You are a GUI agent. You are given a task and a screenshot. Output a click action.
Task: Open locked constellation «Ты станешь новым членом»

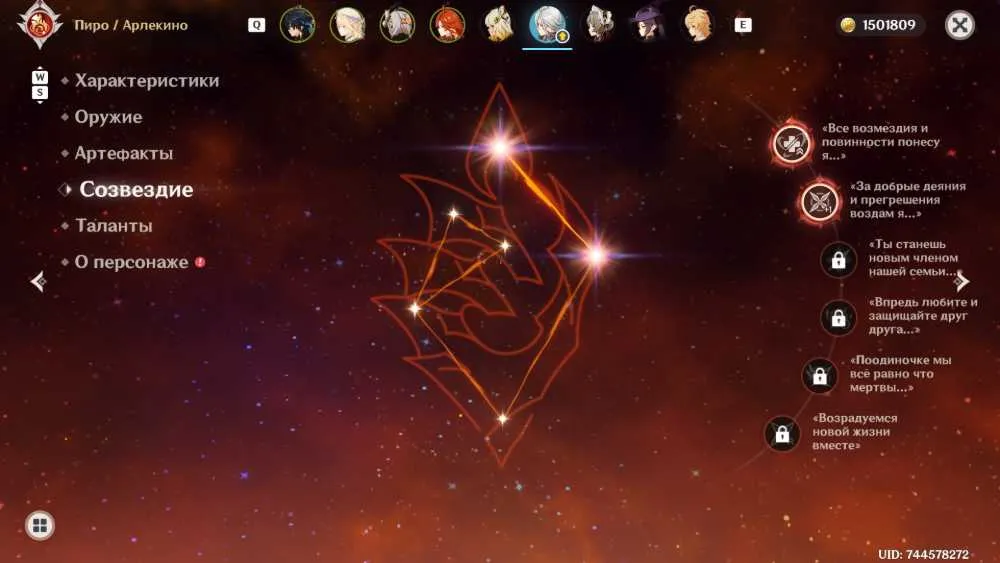(838, 260)
